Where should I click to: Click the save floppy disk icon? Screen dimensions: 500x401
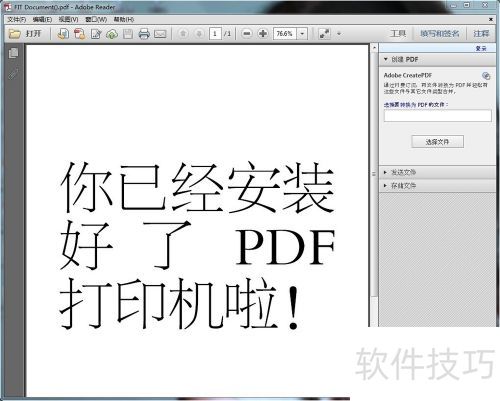128,34
